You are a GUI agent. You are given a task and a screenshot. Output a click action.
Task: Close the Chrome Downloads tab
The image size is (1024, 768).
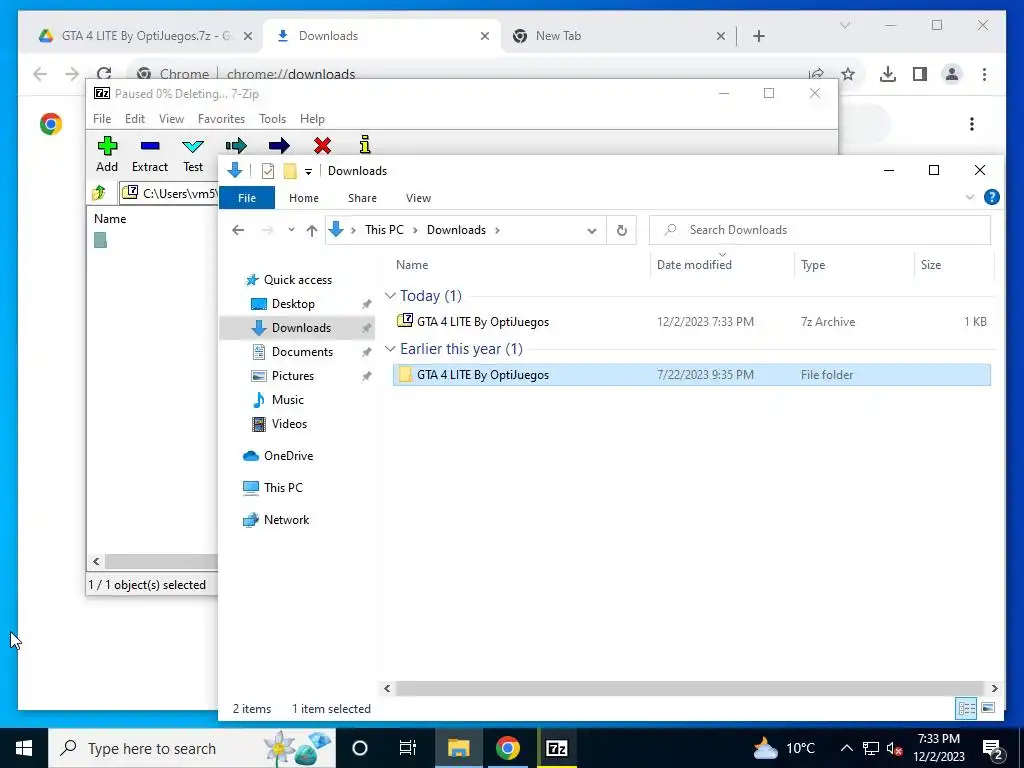coord(485,36)
